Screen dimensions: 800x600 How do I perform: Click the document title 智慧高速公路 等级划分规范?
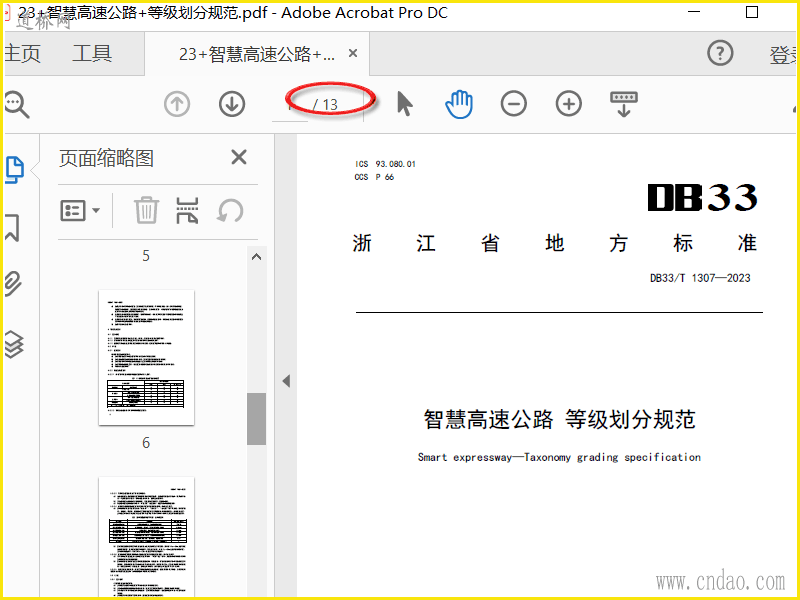pyautogui.click(x=560, y=419)
